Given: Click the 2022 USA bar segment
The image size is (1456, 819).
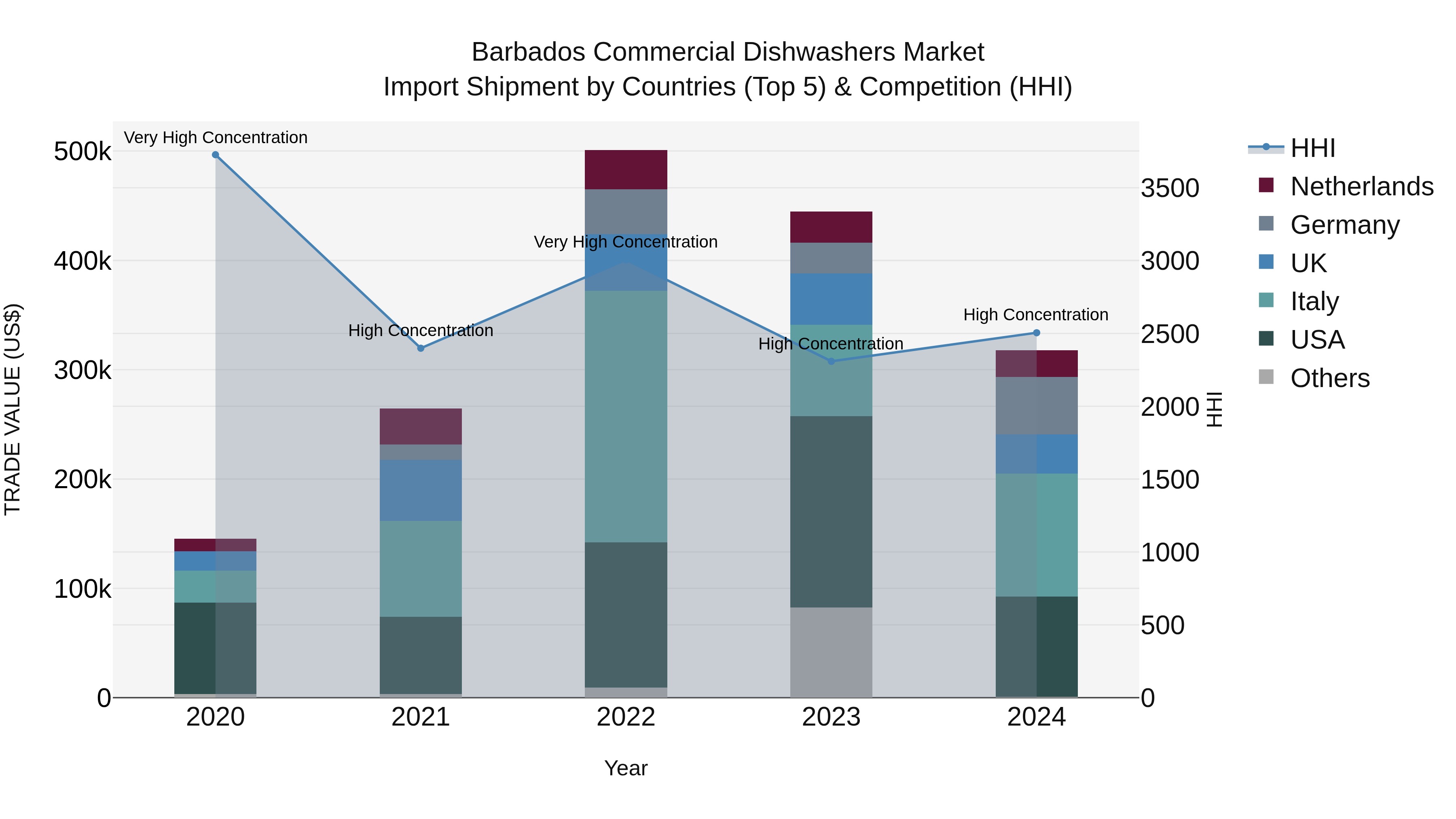Looking at the screenshot, I should [626, 615].
